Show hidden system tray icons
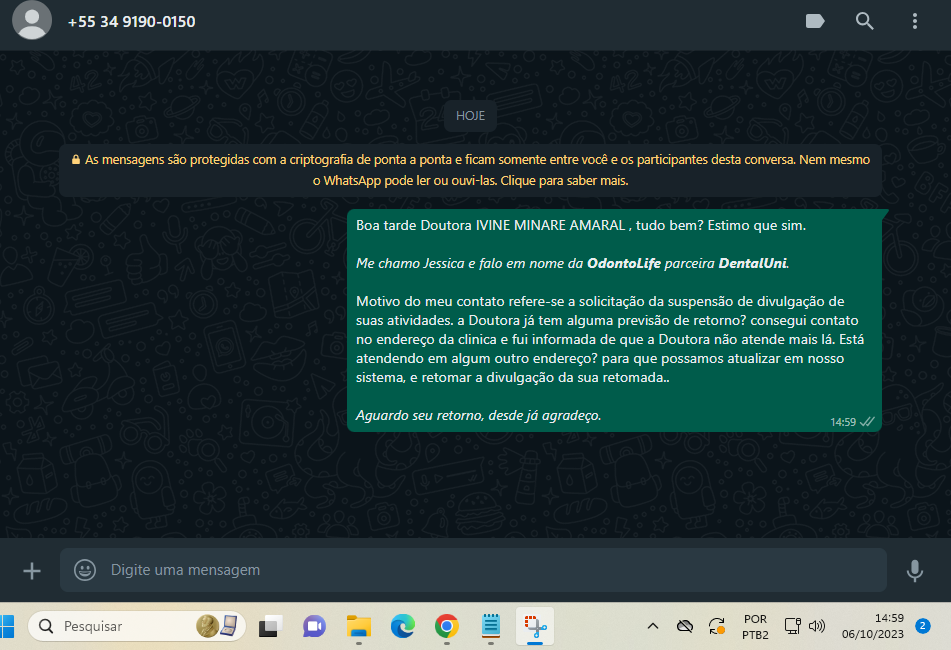 click(x=653, y=626)
